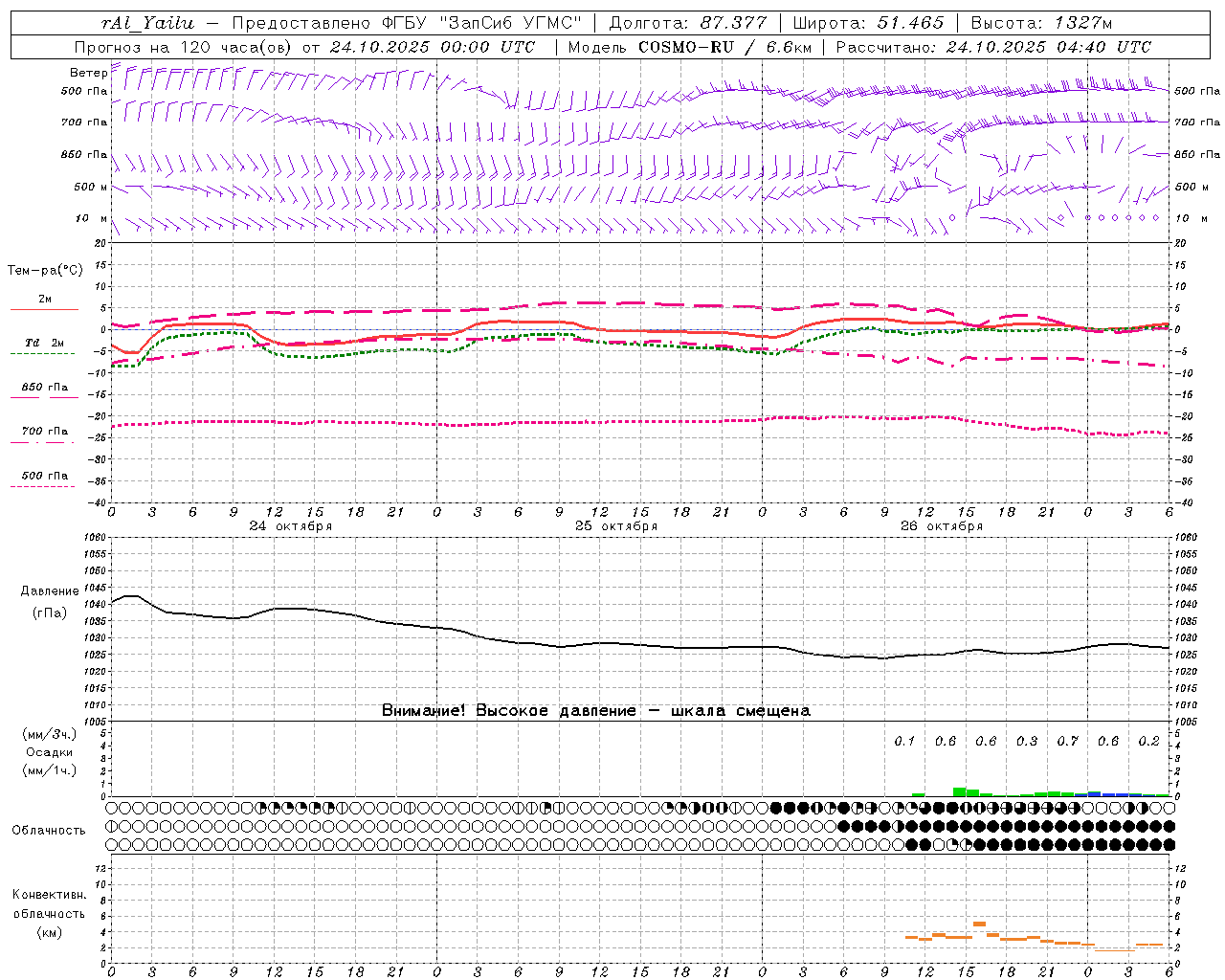The width and height of the screenshot is (1225, 980).
Task: Click the 0.1 precipitation amount value
Action: point(904,742)
